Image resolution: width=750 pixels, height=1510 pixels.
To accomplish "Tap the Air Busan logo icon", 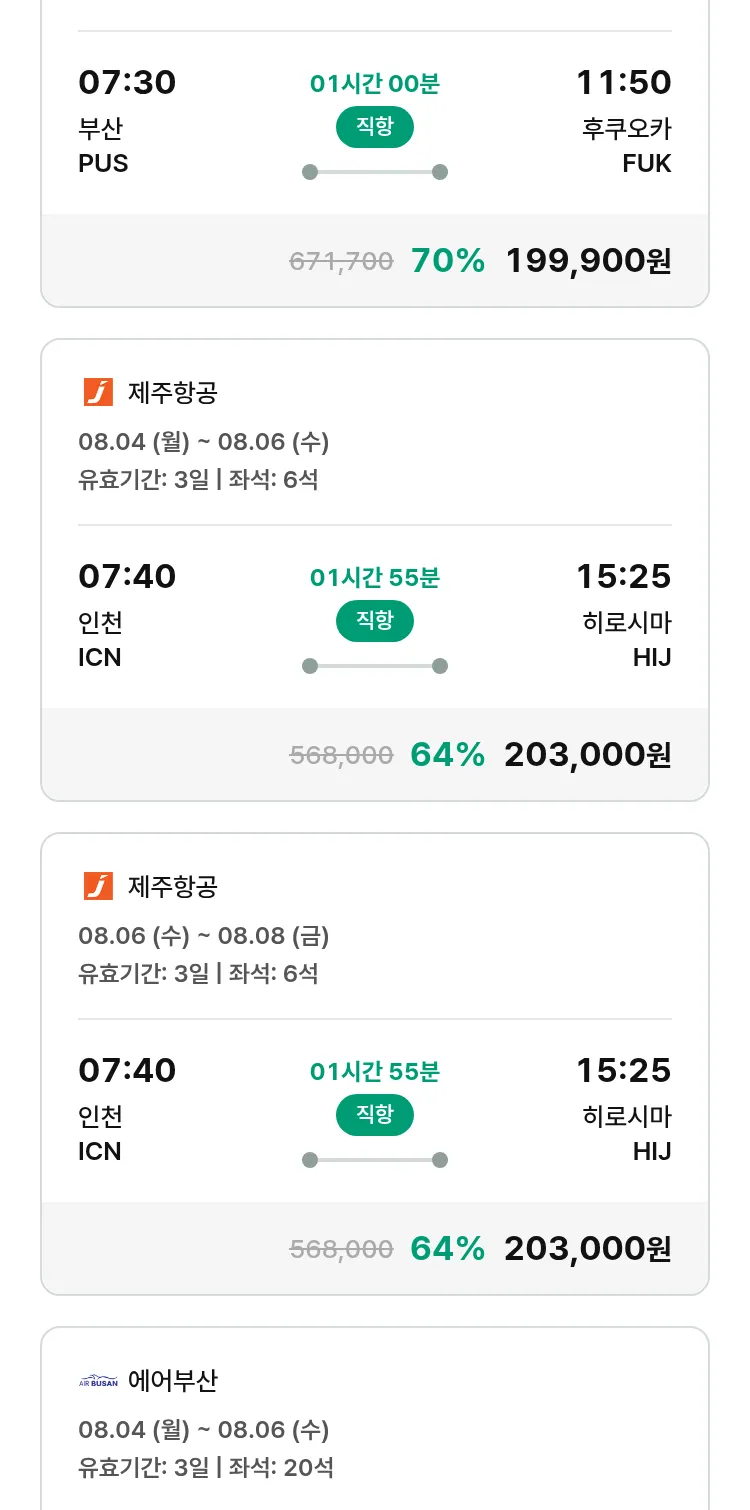I will [x=98, y=1381].
